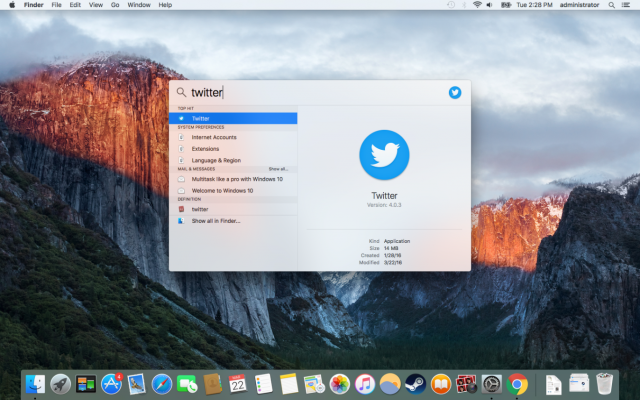640x400 pixels.
Task: Select the Extensions preference result
Action: tap(233, 149)
